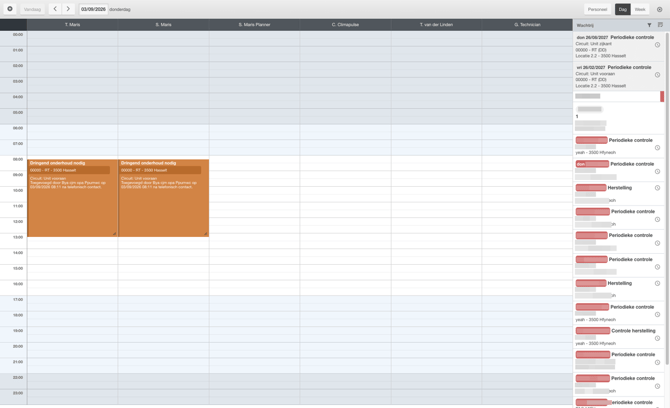
Task: Select the S. Maris Planner column header
Action: (x=254, y=25)
